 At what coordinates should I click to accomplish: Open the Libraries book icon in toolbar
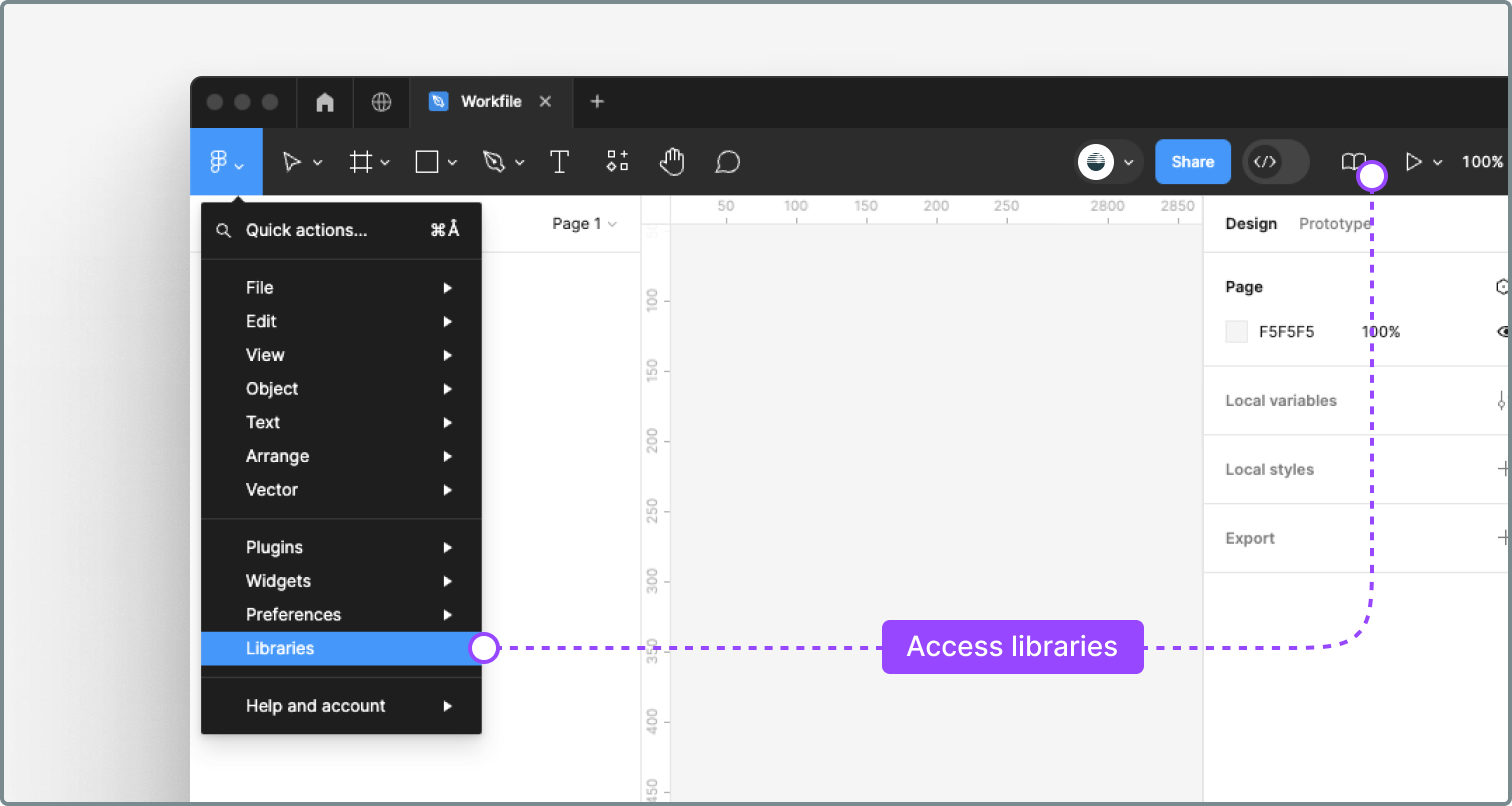click(1352, 161)
